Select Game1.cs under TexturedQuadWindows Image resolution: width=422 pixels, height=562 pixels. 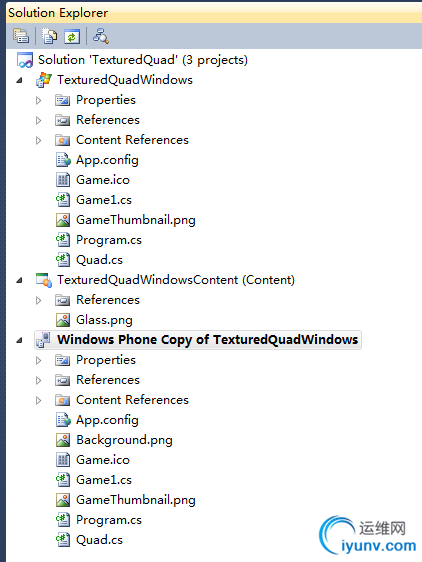tap(104, 200)
